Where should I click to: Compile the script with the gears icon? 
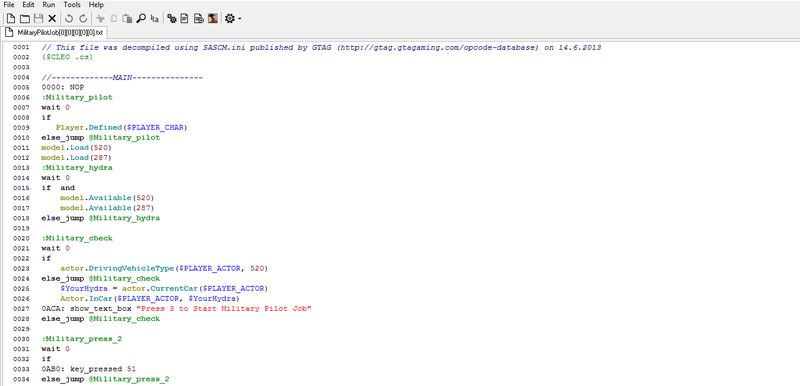172,18
